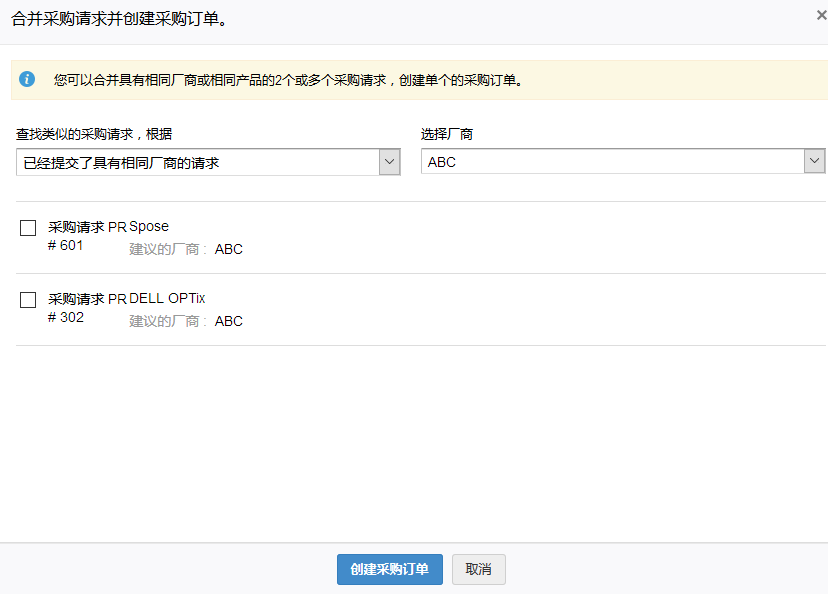Close the merge purchase request dialog
828x594 pixels.
(x=821, y=15)
